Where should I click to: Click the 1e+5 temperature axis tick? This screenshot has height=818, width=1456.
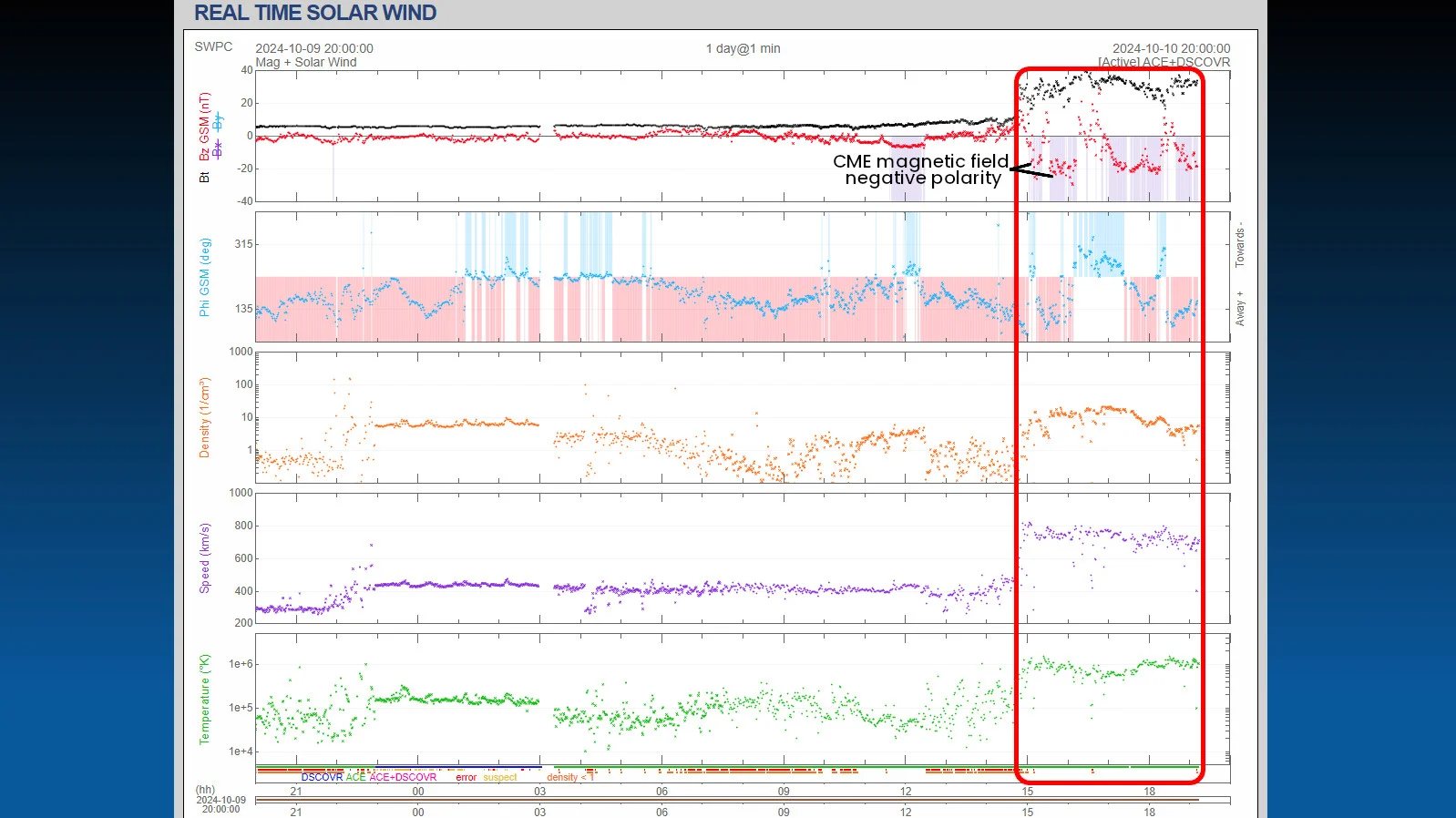point(241,708)
